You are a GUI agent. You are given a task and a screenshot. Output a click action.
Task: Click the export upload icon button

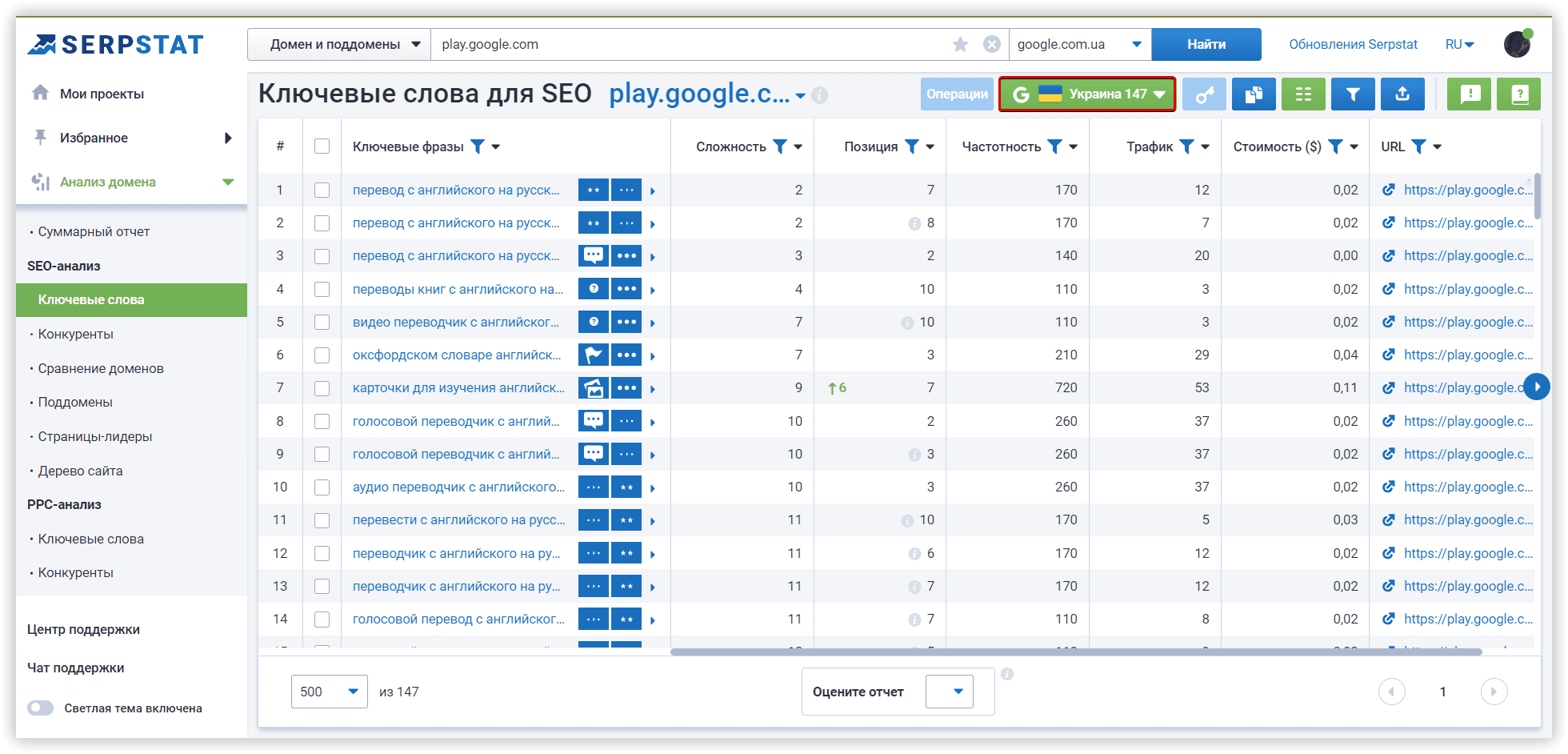[x=1402, y=94]
